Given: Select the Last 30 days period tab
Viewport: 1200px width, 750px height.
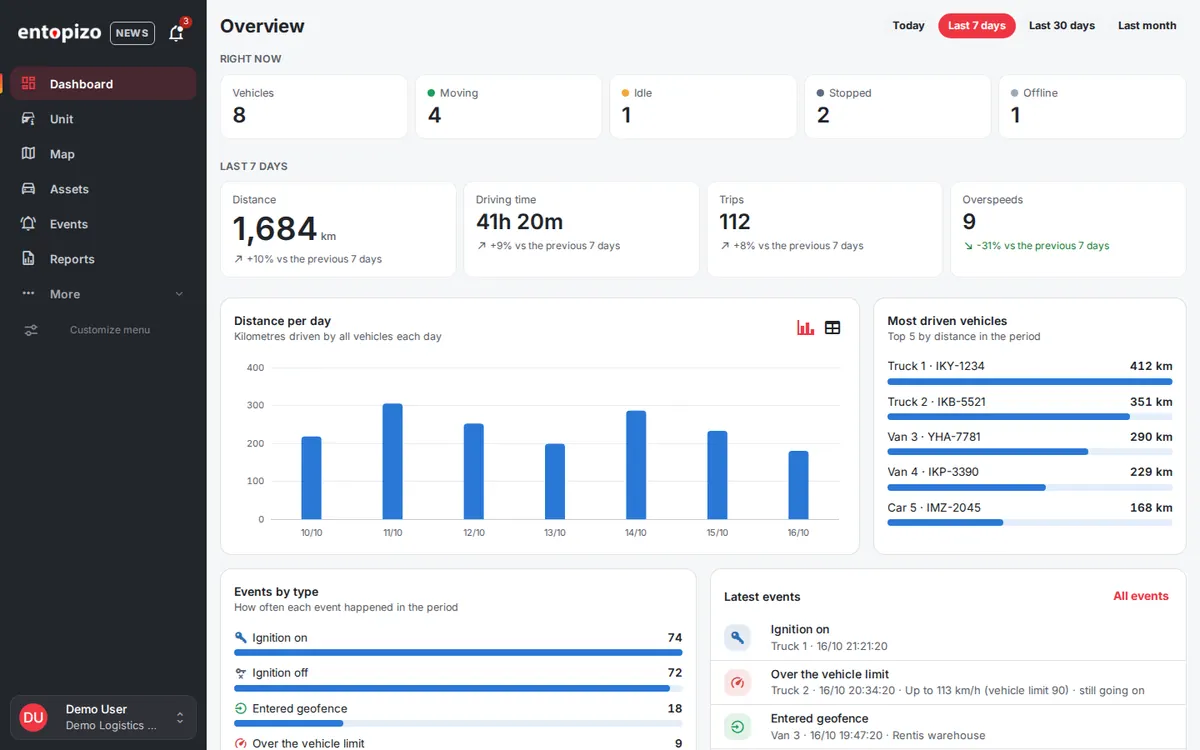Looking at the screenshot, I should 1062,26.
